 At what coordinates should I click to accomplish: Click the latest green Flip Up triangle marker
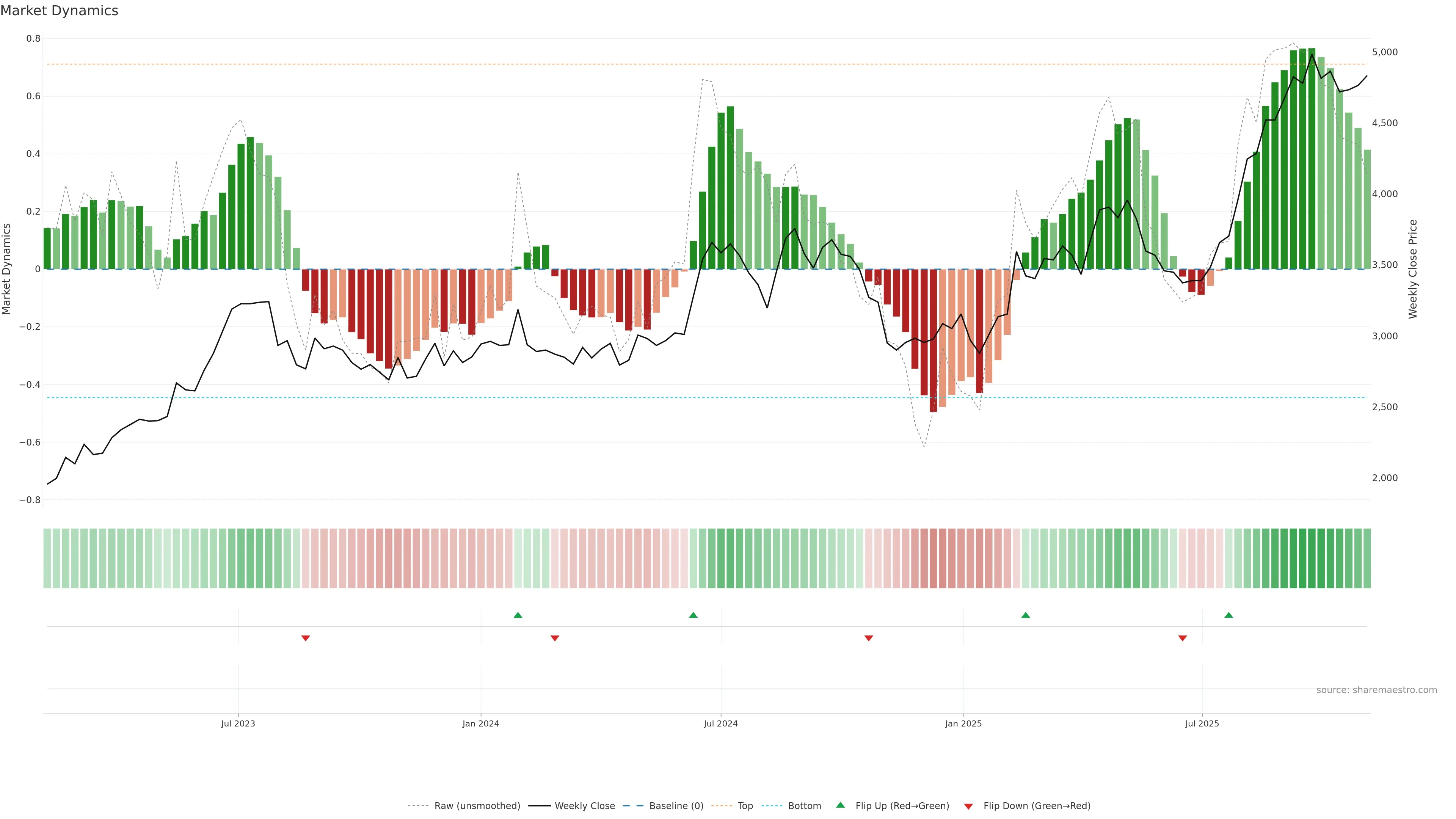[1228, 615]
